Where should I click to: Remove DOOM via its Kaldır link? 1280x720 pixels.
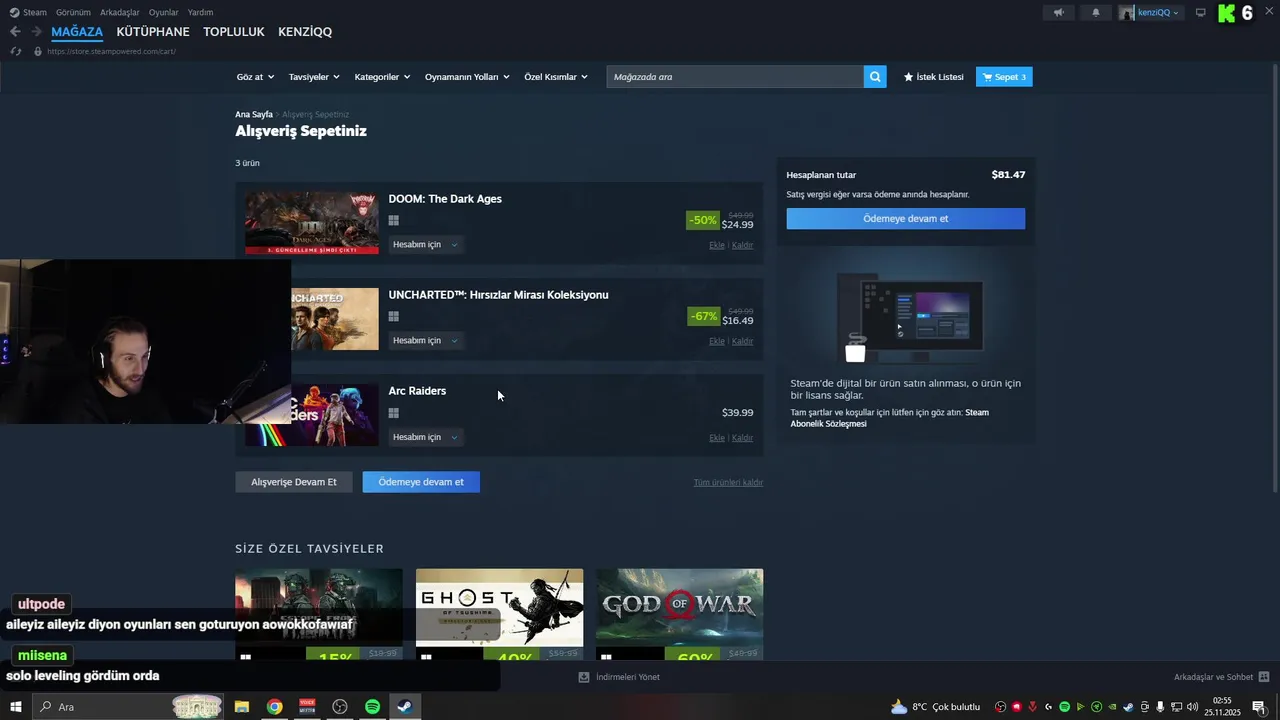click(x=742, y=245)
